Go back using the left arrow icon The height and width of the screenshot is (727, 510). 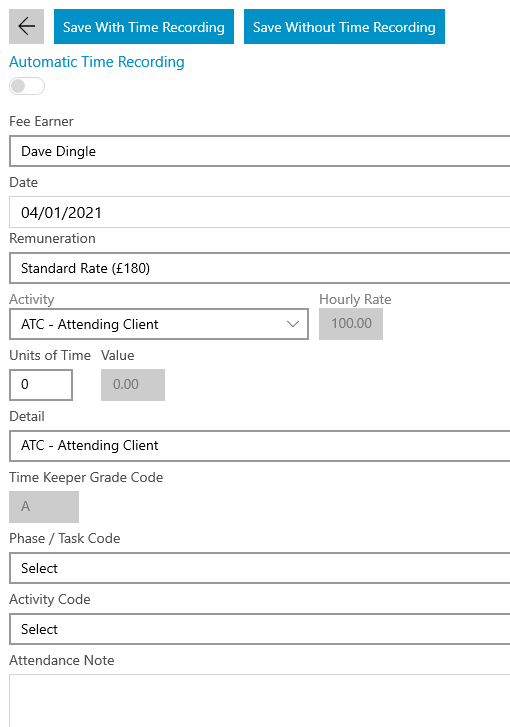26,26
